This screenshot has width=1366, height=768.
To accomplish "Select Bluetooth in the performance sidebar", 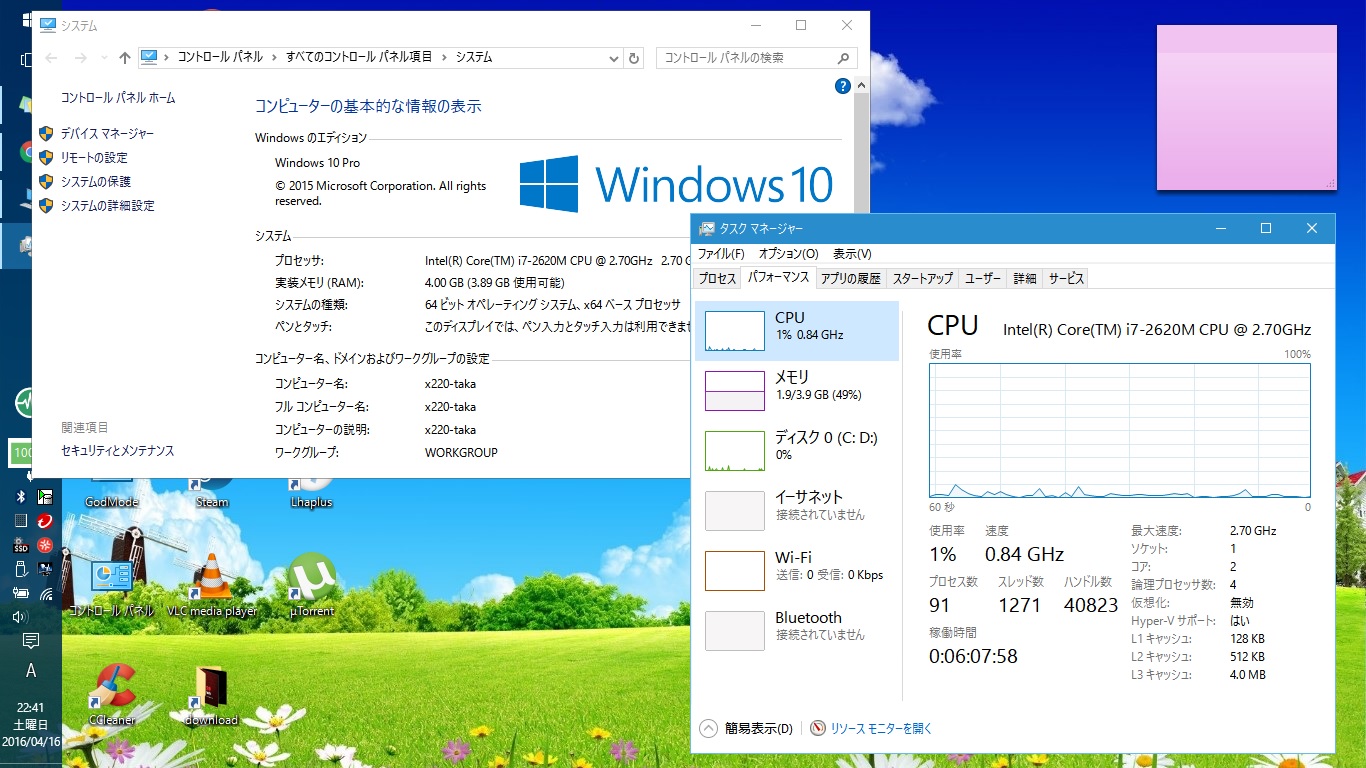I will pyautogui.click(x=797, y=630).
